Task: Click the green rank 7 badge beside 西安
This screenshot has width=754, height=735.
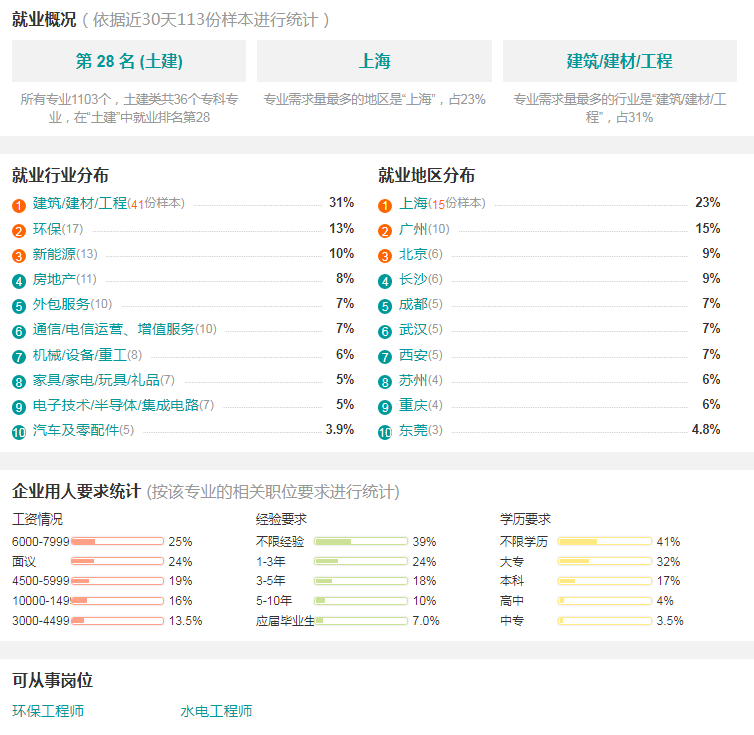Action: click(x=385, y=357)
